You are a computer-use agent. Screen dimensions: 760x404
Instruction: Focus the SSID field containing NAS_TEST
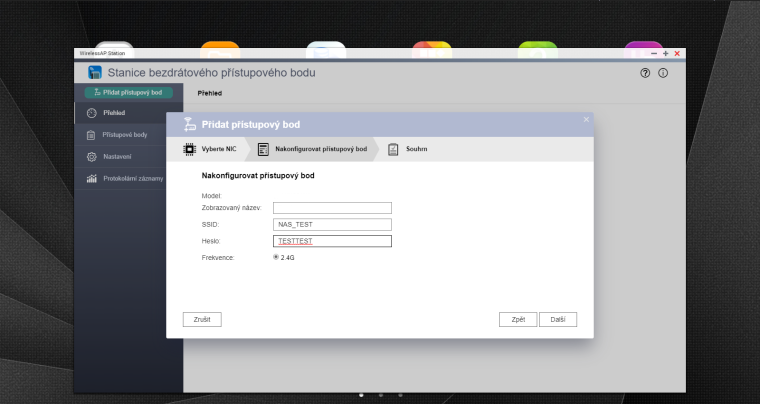[x=332, y=224]
